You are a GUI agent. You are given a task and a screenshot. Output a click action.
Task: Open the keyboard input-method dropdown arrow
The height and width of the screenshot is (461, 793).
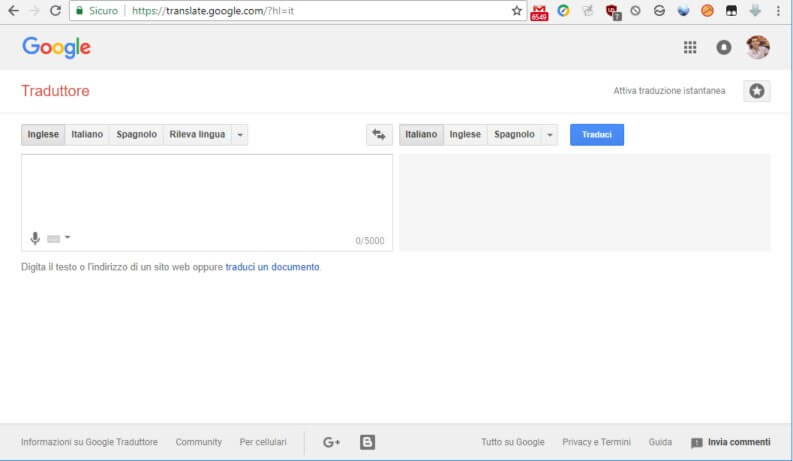pyautogui.click(x=67, y=237)
